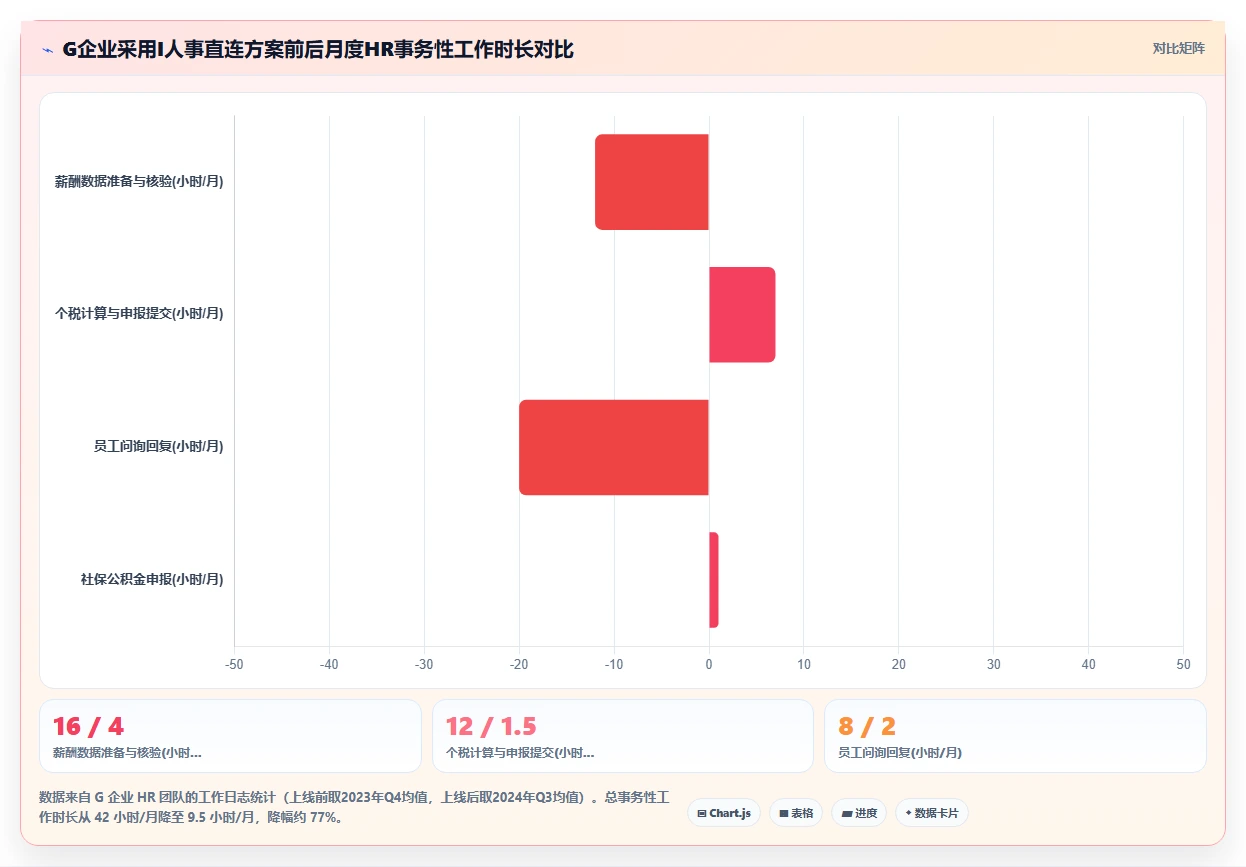Click the 0 x-axis tick label
The image size is (1246, 867).
[x=709, y=664]
